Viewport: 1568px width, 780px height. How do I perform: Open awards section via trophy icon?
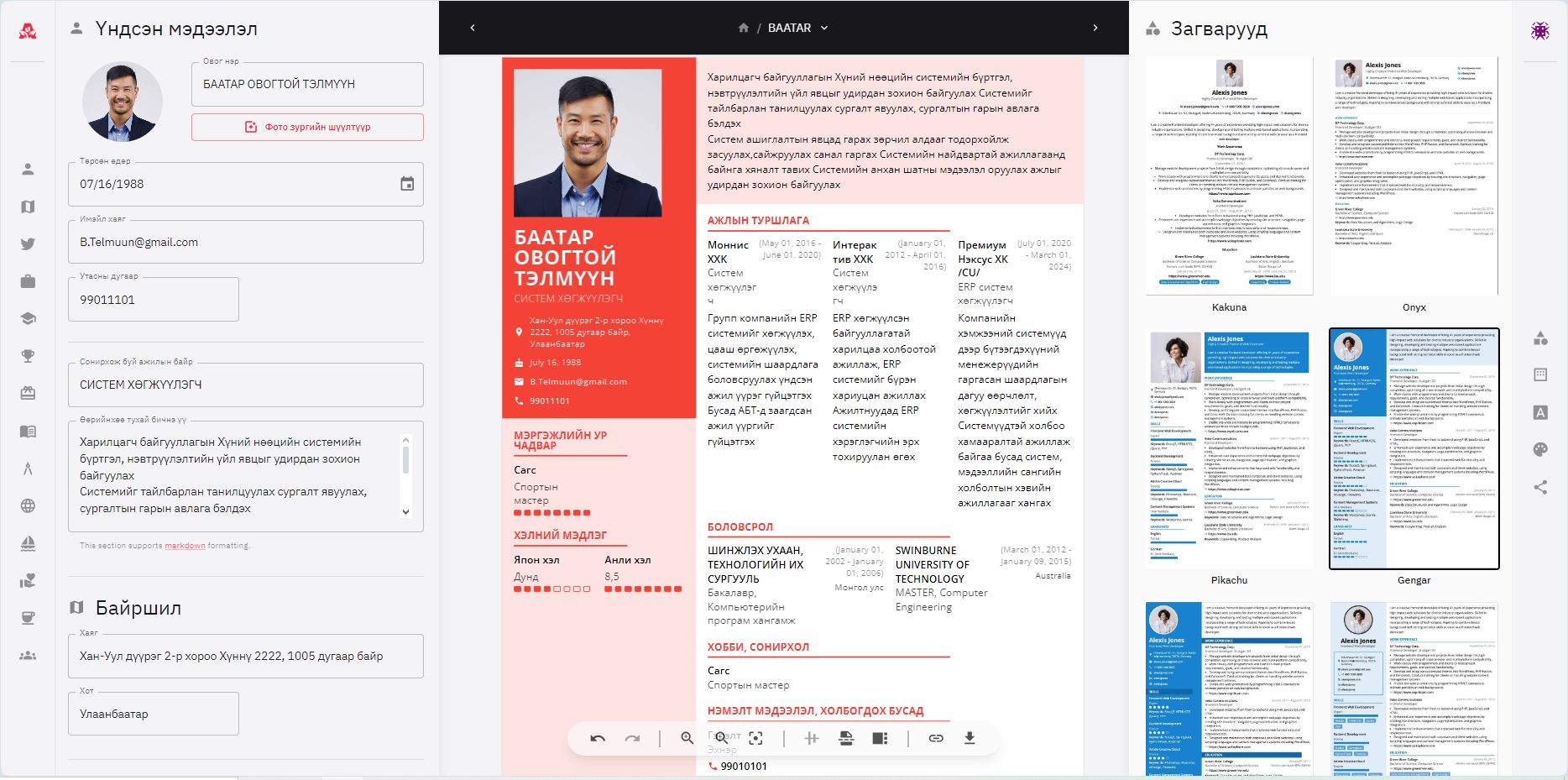coord(28,356)
